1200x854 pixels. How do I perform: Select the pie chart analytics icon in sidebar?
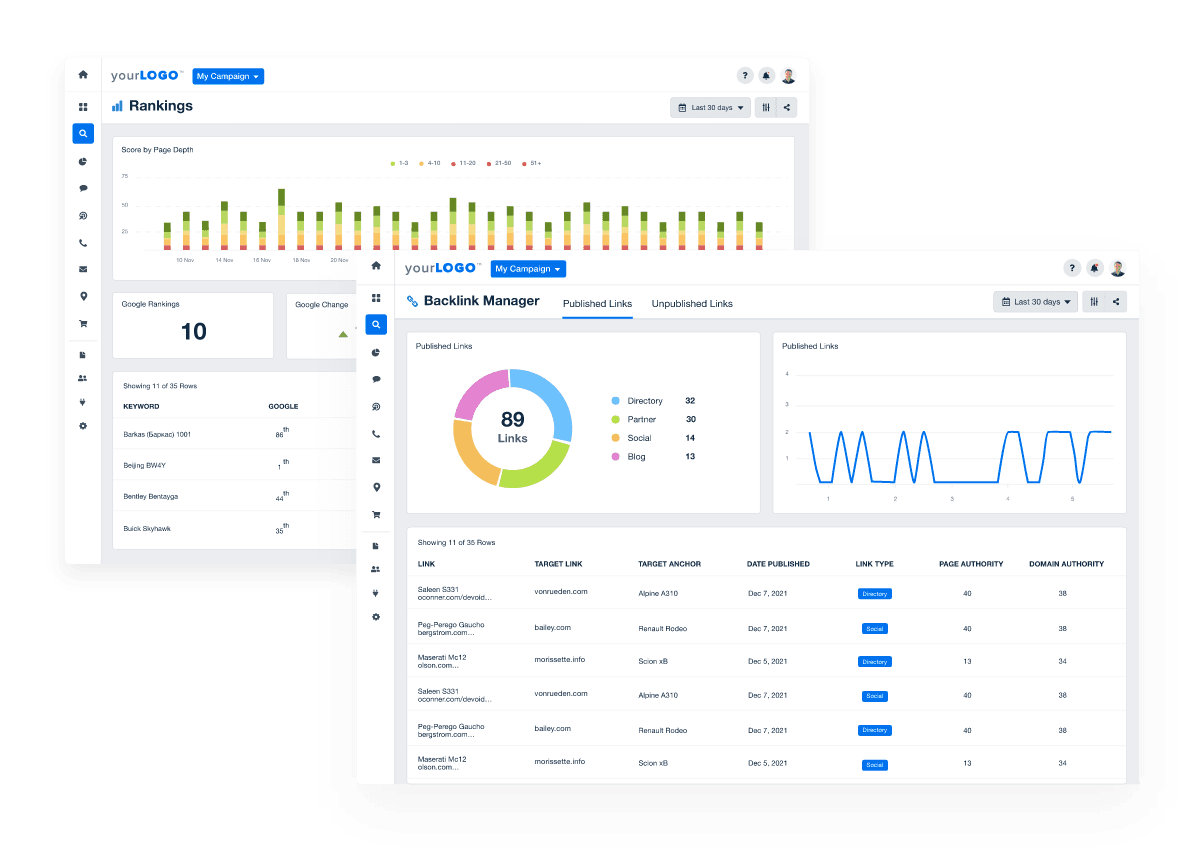point(376,352)
